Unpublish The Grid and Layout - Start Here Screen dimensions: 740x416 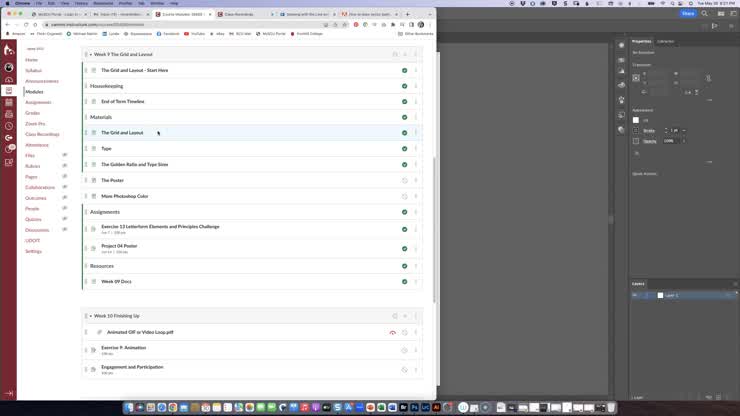404,70
